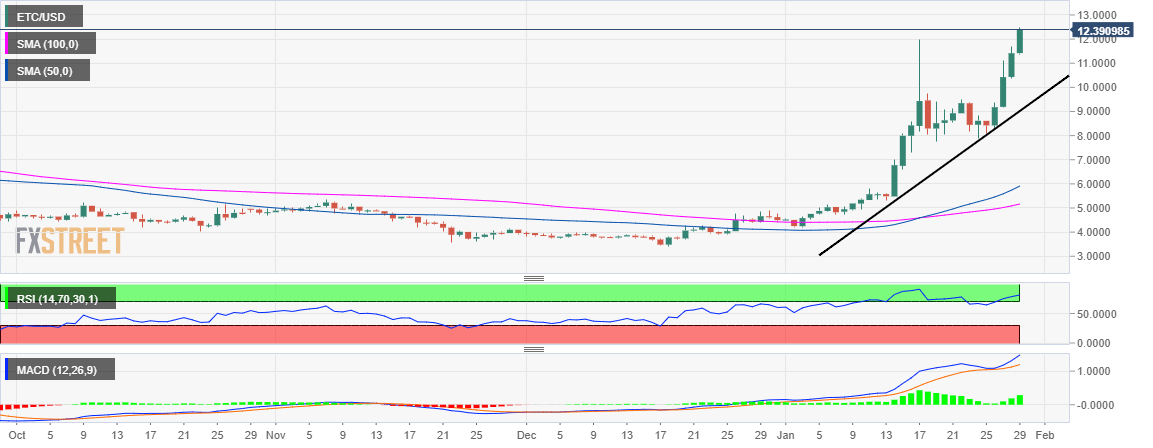1153x448 pixels.
Task: Click the Nov label on the time axis
Action: coord(276,436)
